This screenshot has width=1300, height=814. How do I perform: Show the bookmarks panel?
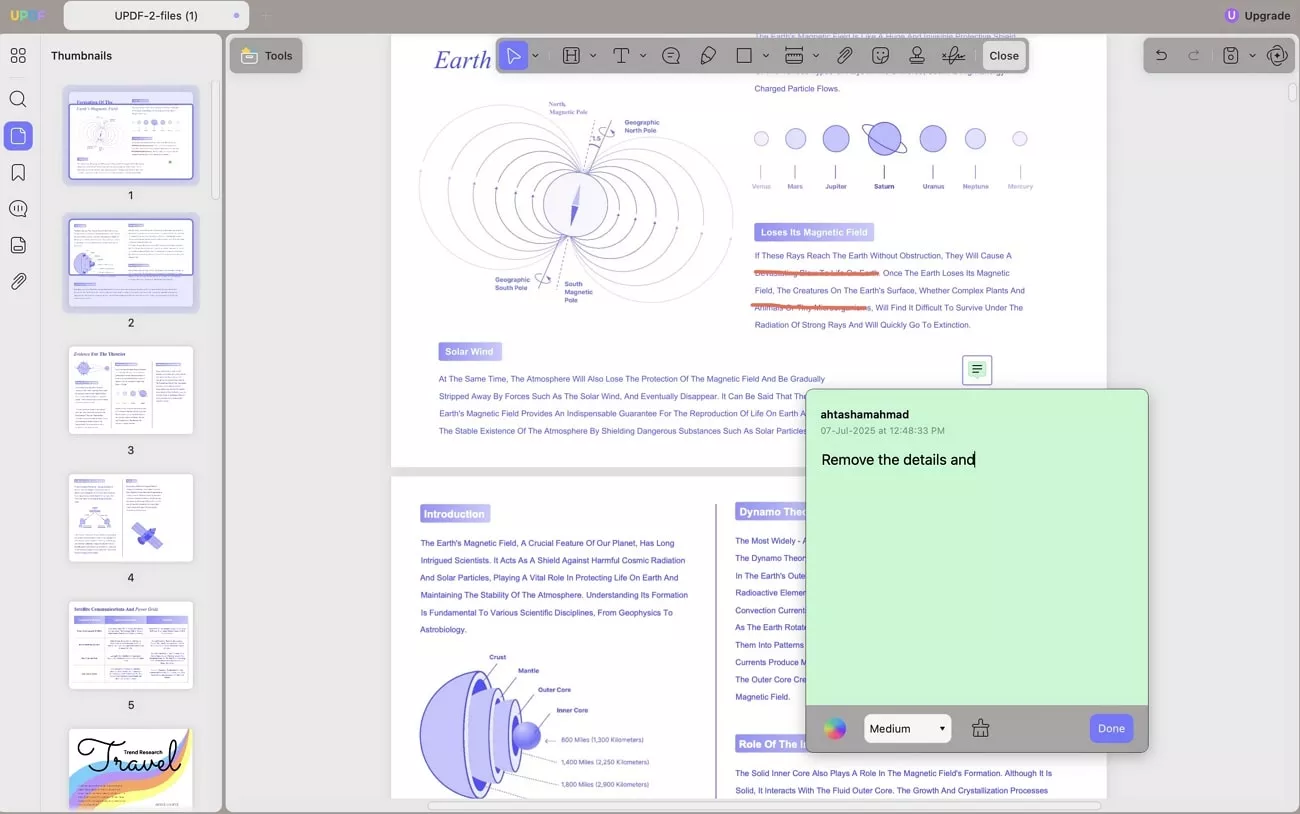pyautogui.click(x=18, y=173)
